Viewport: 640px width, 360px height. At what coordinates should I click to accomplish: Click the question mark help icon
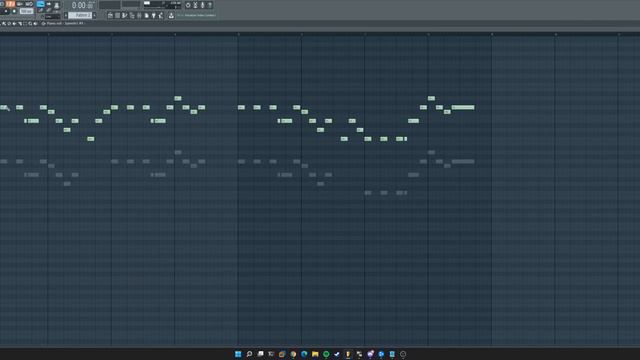point(210,5)
